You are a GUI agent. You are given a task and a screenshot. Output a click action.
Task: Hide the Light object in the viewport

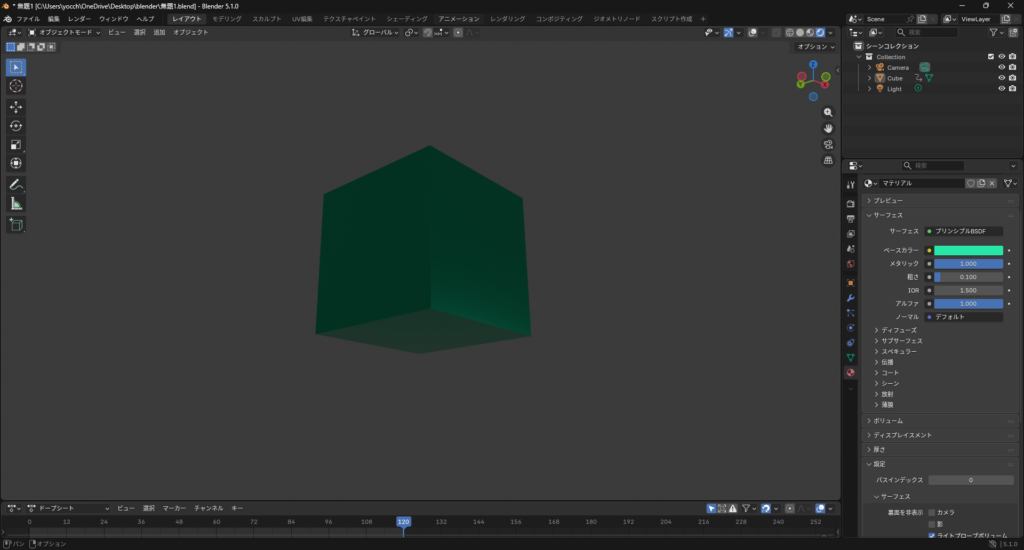pos(1000,89)
